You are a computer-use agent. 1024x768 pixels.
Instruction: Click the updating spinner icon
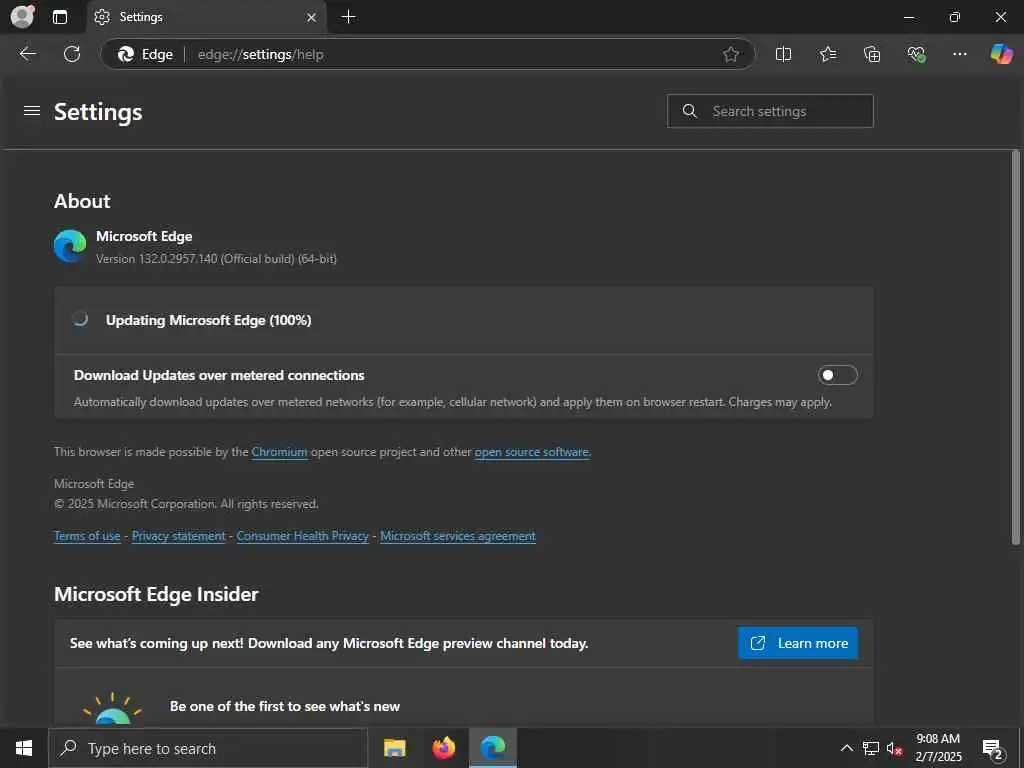[80, 319]
